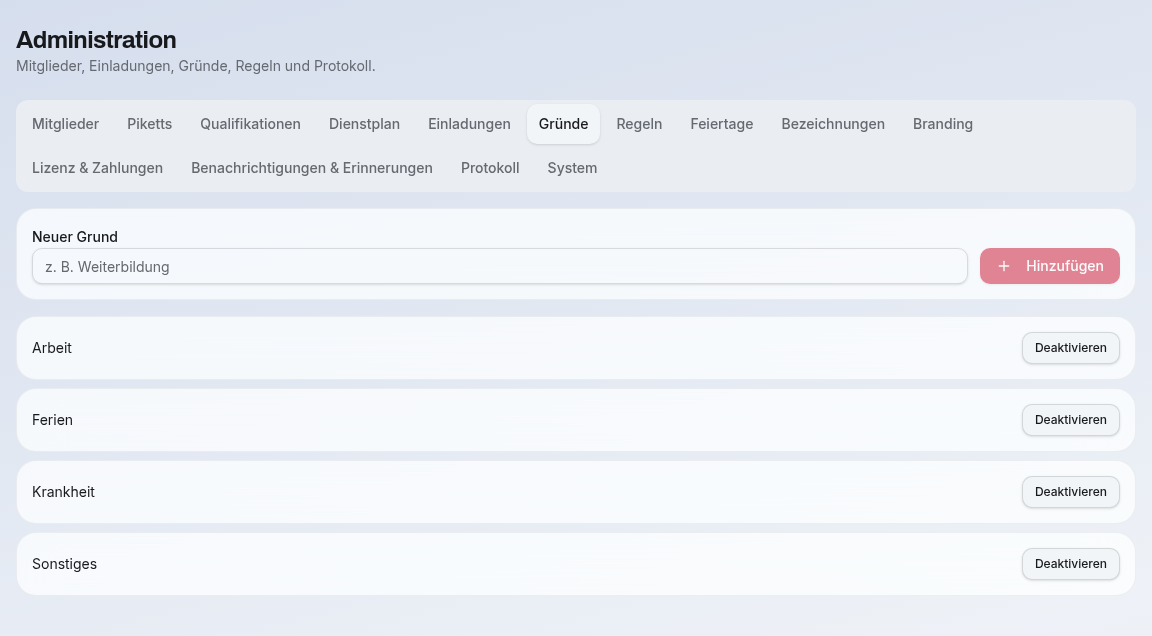Deactivate the Sonstiges reason
Screen dimensions: 1152x636
tap(1070, 564)
